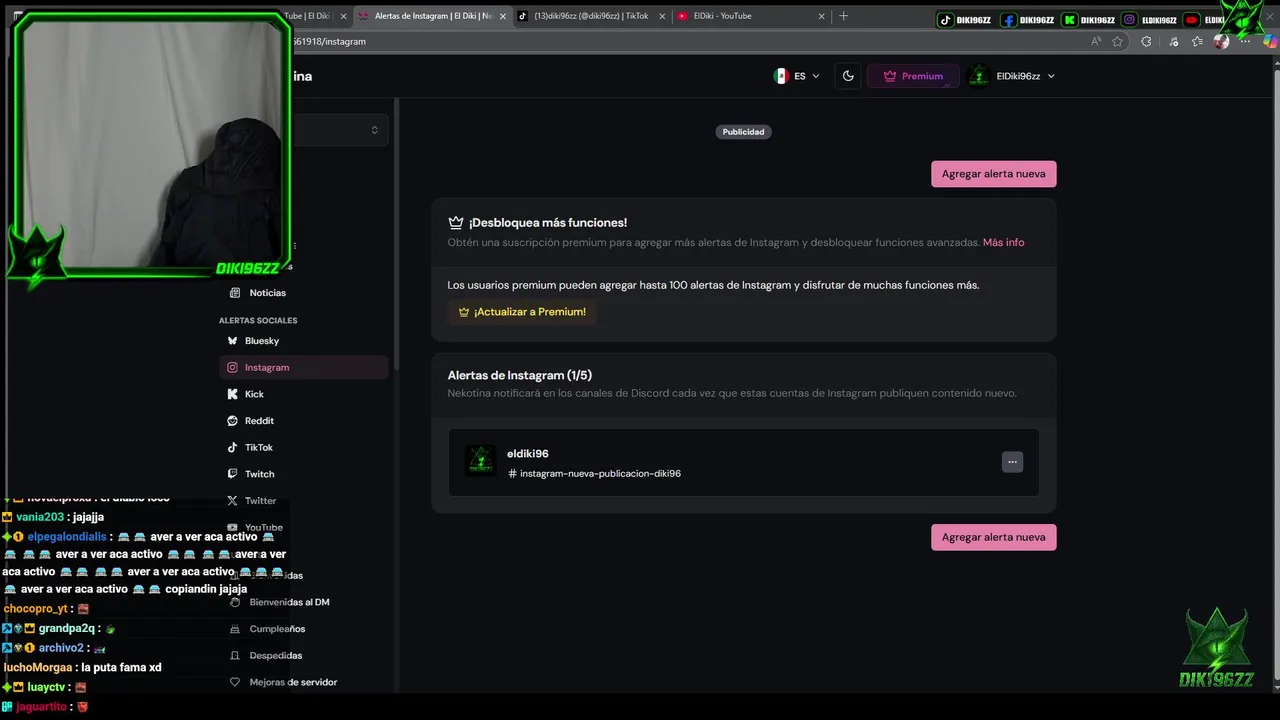This screenshot has width=1280, height=720.
Task: Switch to the ElDiki - YouTube tab
Action: (750, 16)
